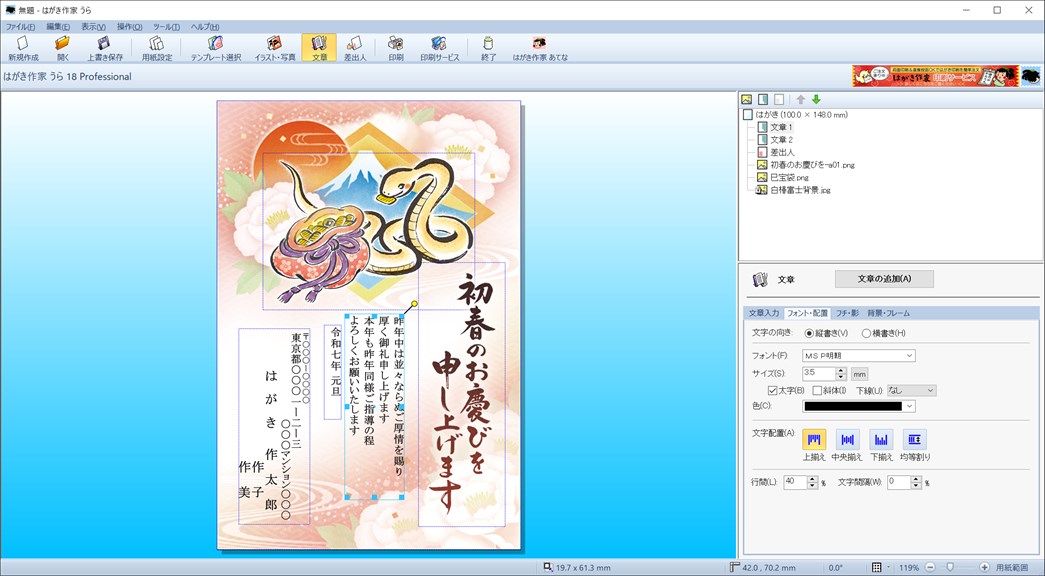Open the 用紙設定 paper settings icon
This screenshot has width=1045, height=576.
[157, 48]
